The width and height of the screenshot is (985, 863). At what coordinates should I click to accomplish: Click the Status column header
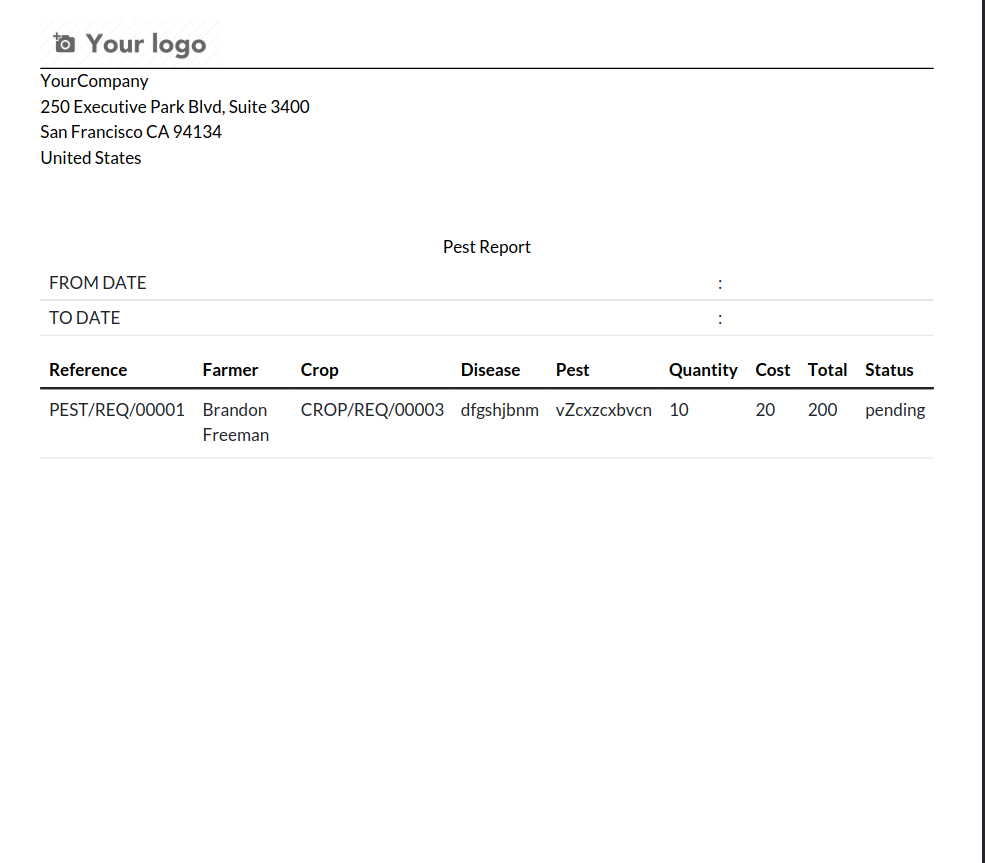pyautogui.click(x=889, y=370)
